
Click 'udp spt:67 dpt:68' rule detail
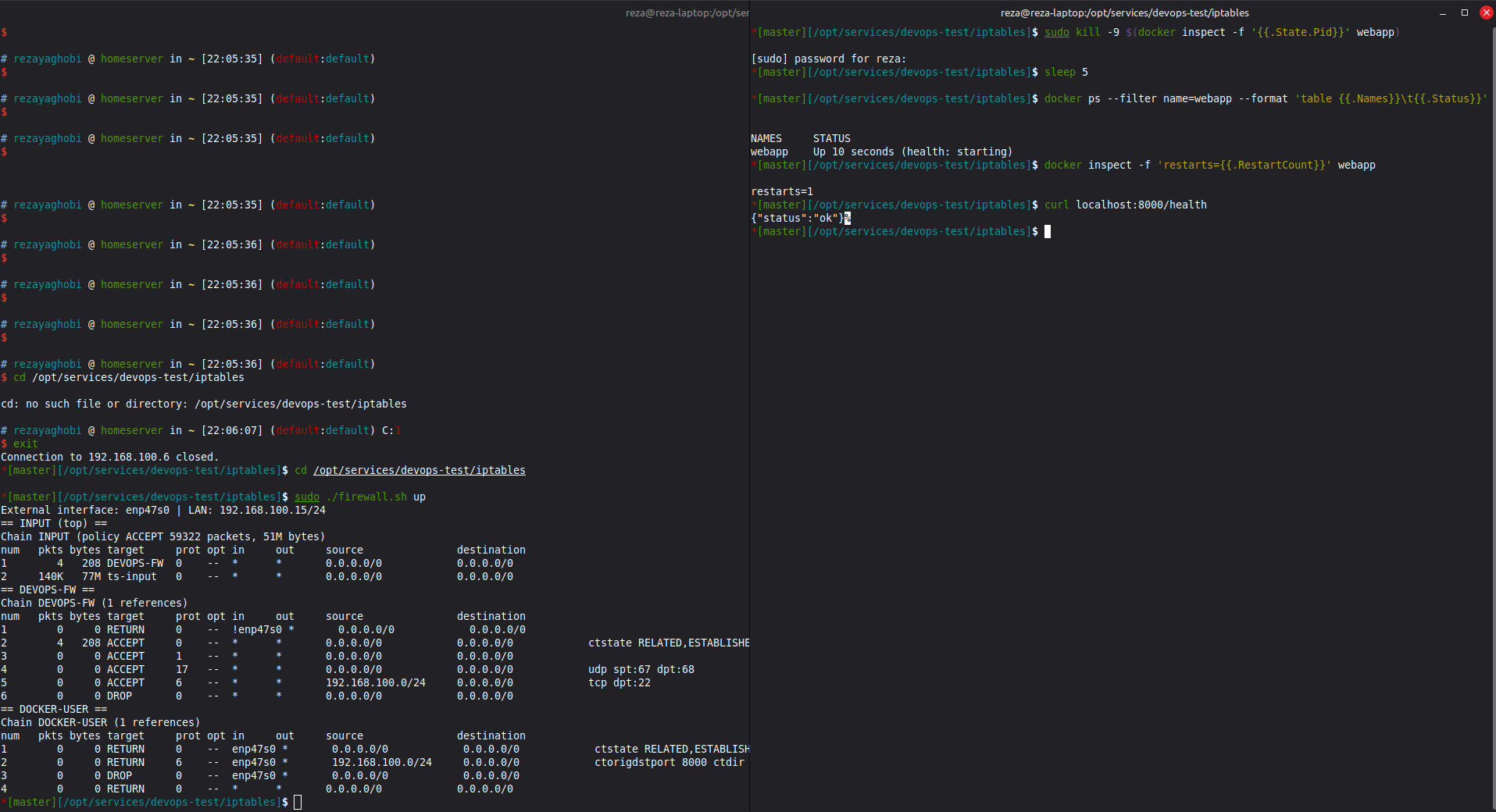coord(641,669)
